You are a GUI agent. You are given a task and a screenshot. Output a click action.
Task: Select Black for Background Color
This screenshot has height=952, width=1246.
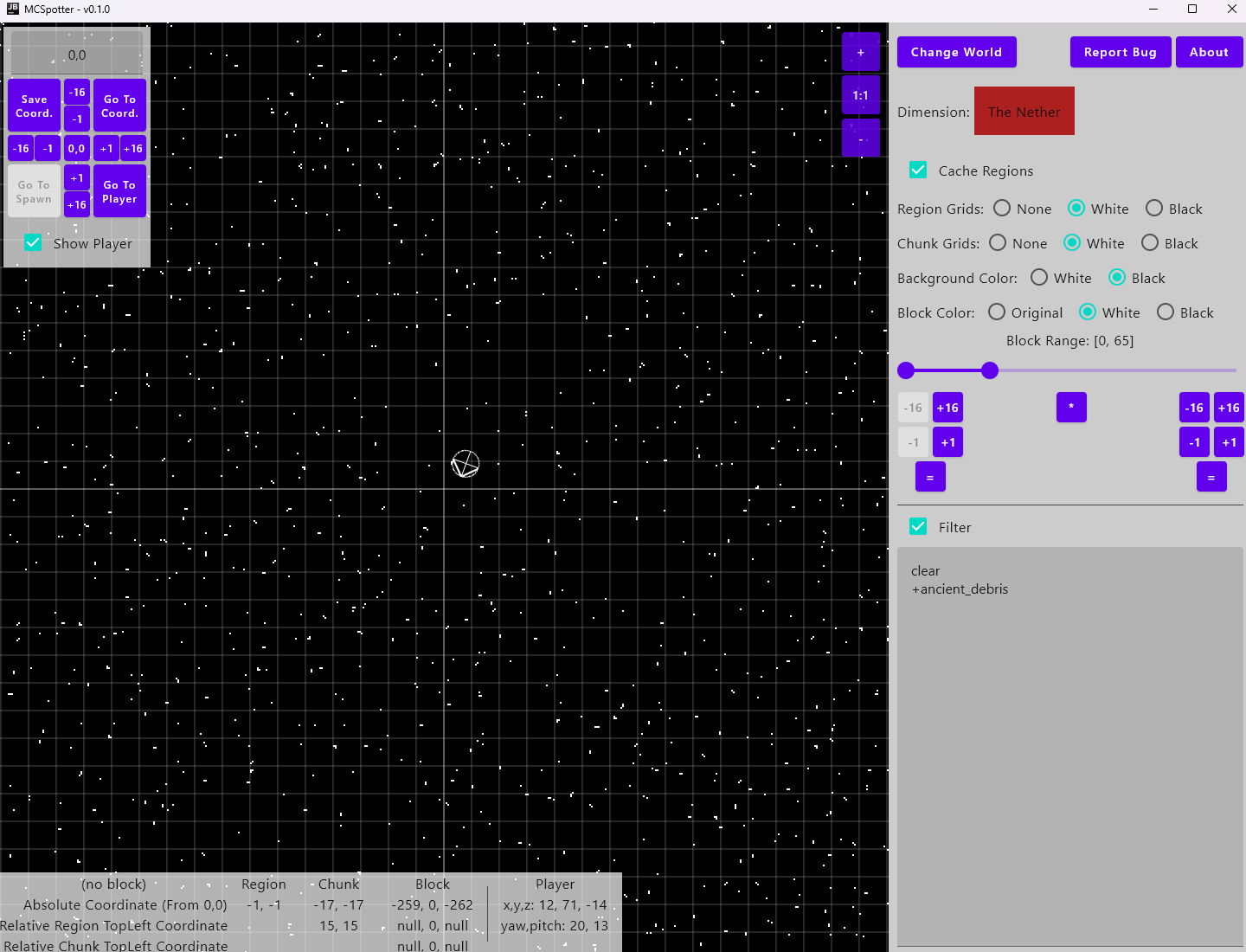(1117, 278)
